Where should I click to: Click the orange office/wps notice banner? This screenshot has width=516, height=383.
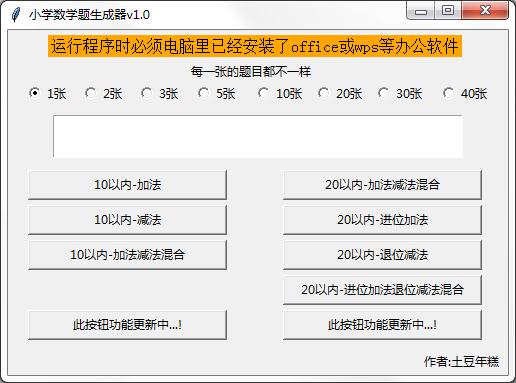(255, 46)
